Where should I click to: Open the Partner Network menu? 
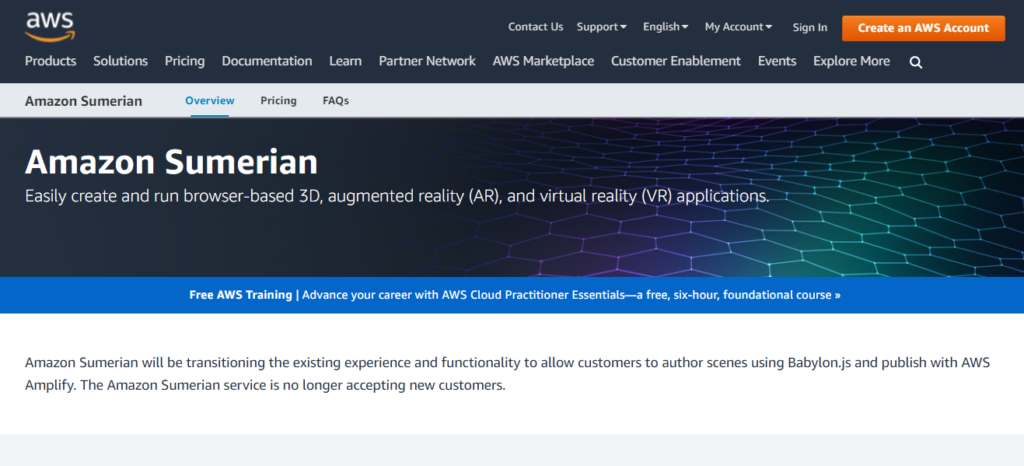[427, 61]
